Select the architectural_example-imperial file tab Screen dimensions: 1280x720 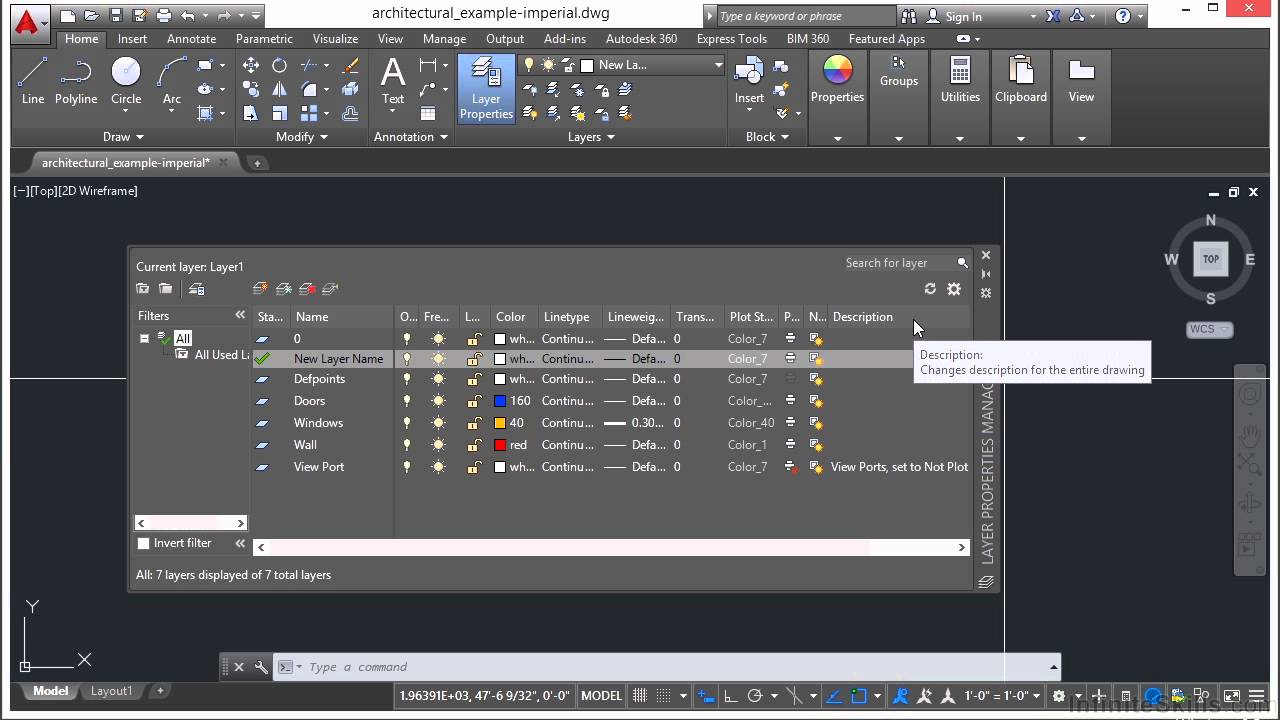point(126,163)
